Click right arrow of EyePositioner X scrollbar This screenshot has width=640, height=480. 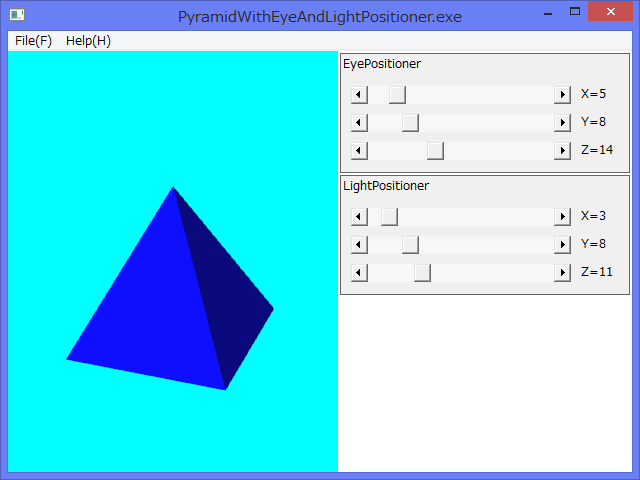pos(562,95)
